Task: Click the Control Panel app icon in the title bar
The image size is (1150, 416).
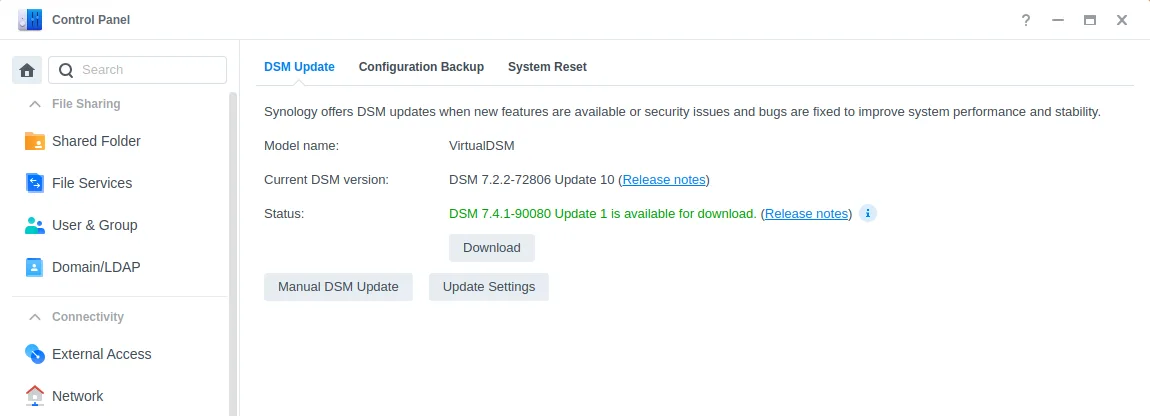Action: 30,20
